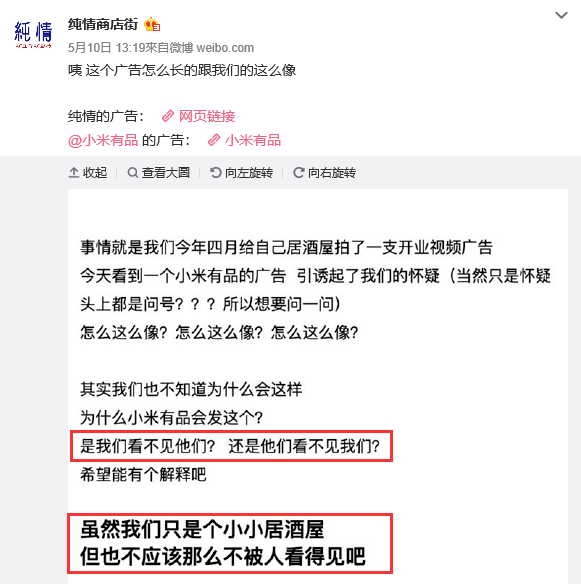Click the 收起 collapse text
The height and width of the screenshot is (584, 581).
click(95, 172)
